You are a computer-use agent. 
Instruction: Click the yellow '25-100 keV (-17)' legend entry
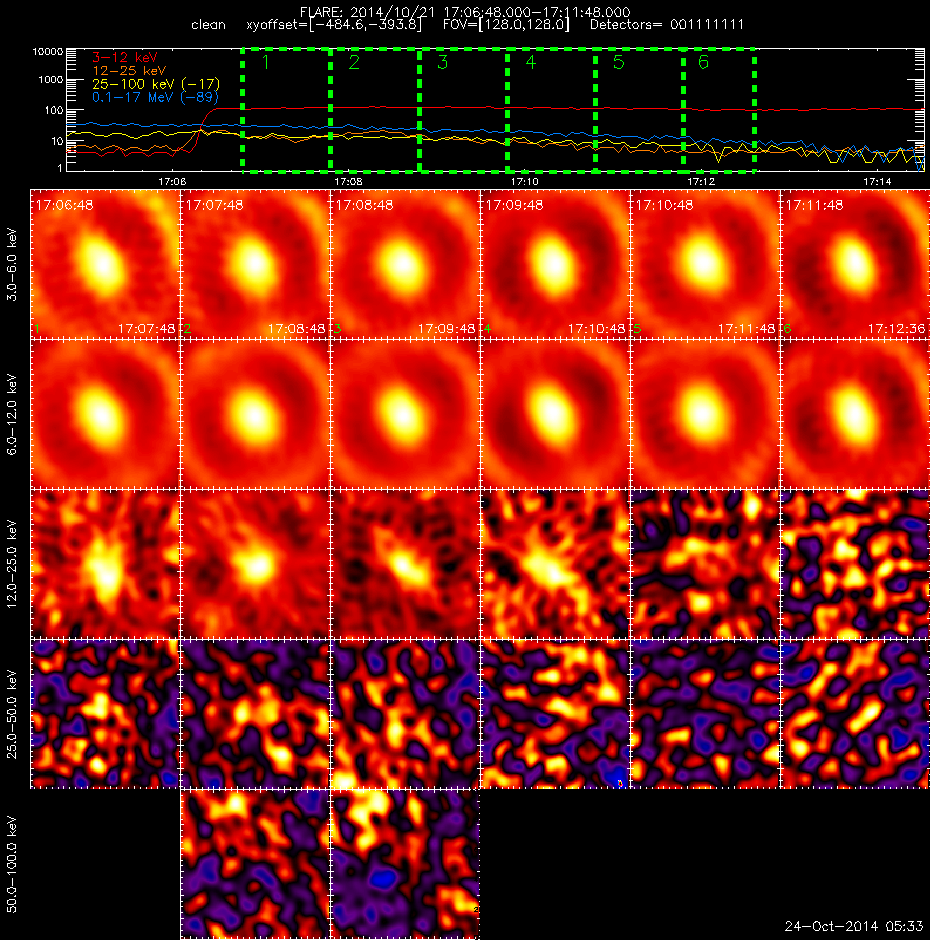point(156,84)
